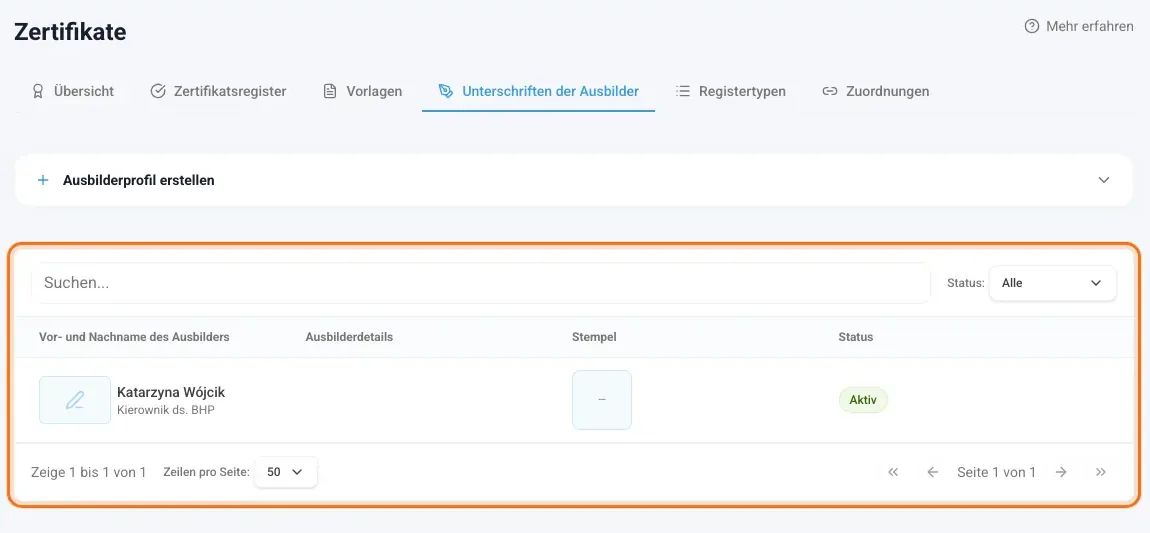This screenshot has height=533, width=1150.
Task: Click Vor- und Nachname des Ausbilders header
Action: (134, 337)
